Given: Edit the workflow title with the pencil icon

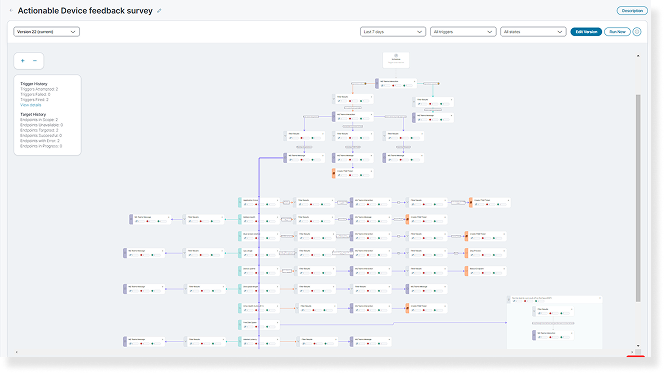Looking at the screenshot, I should [x=159, y=11].
